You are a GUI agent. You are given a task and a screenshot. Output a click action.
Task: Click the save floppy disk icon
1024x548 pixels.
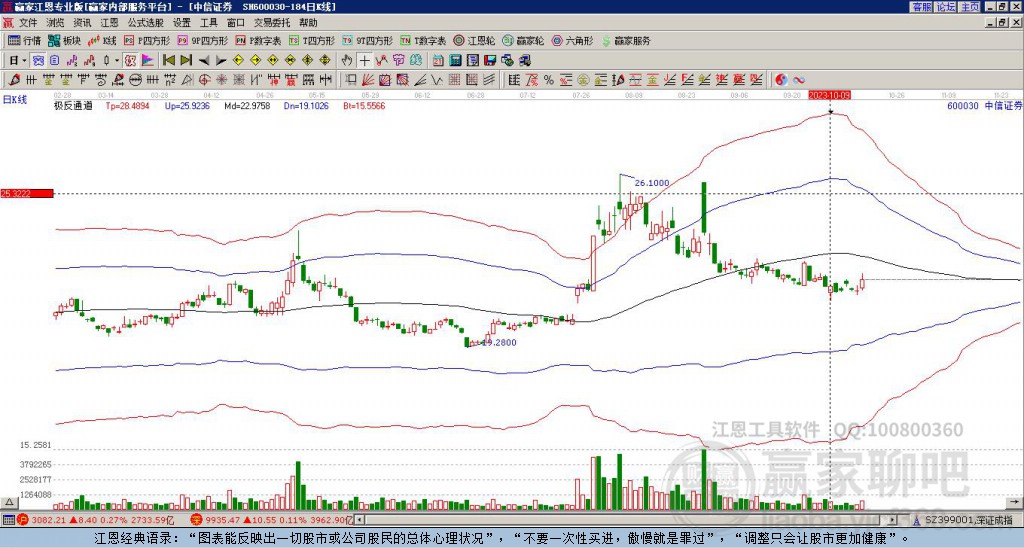490,61
